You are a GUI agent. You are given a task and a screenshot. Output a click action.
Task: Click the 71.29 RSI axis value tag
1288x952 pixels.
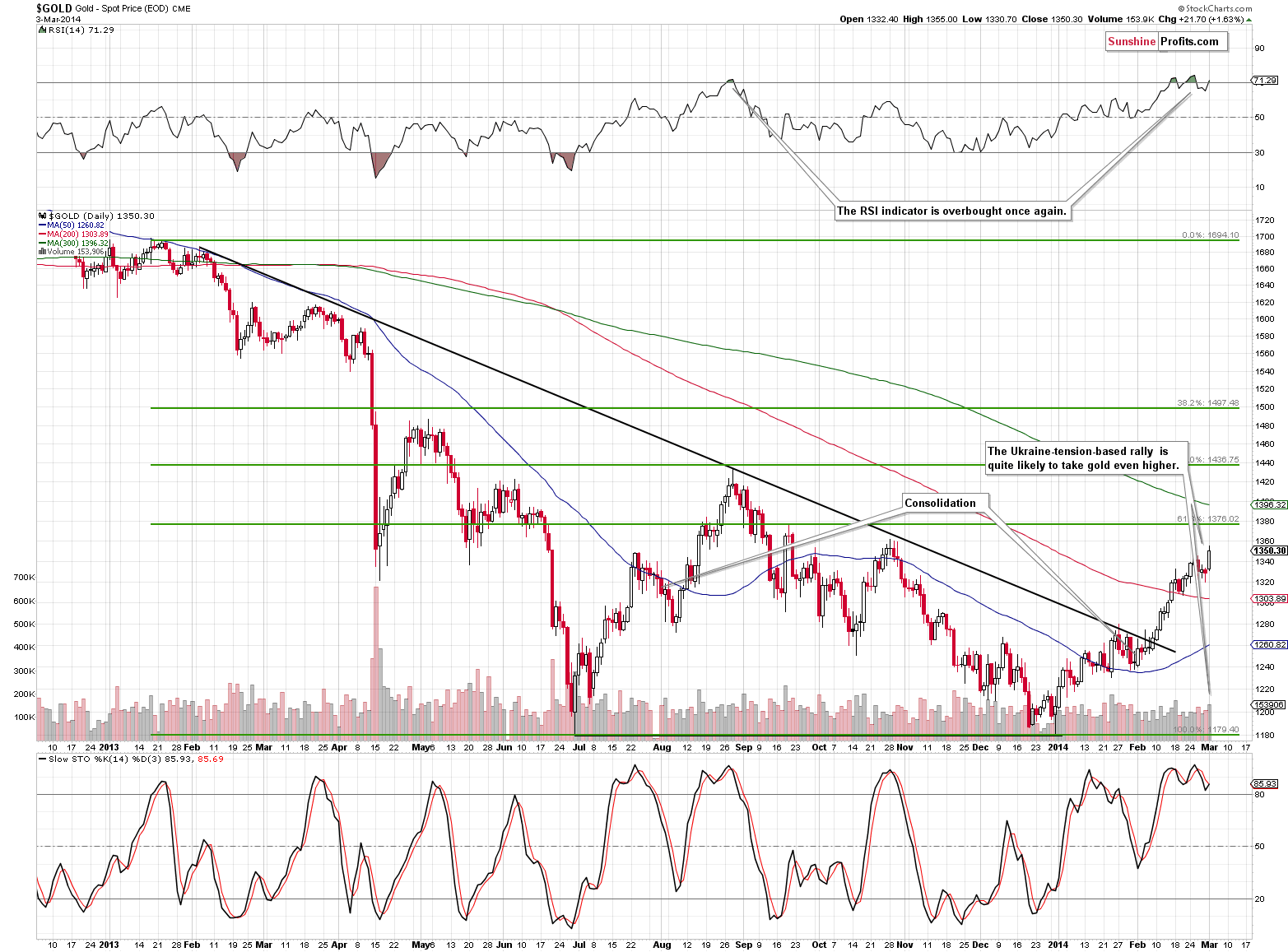[x=1265, y=81]
